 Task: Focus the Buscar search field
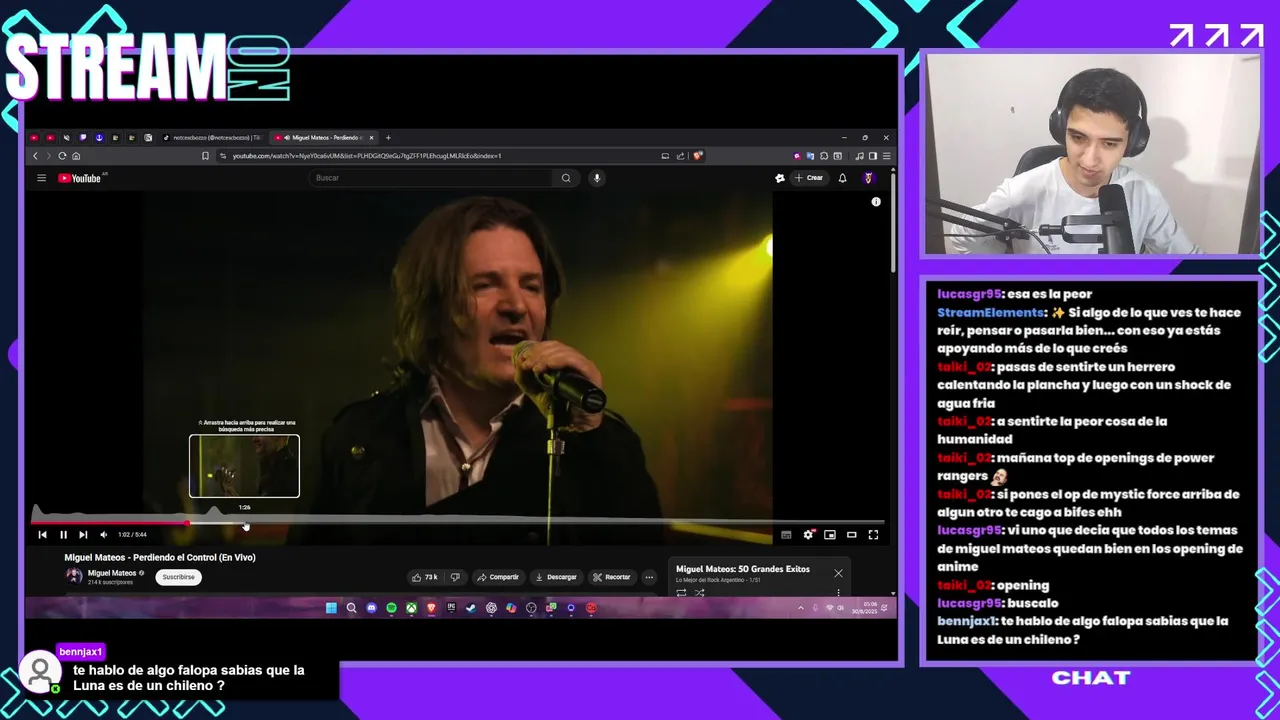(430, 178)
